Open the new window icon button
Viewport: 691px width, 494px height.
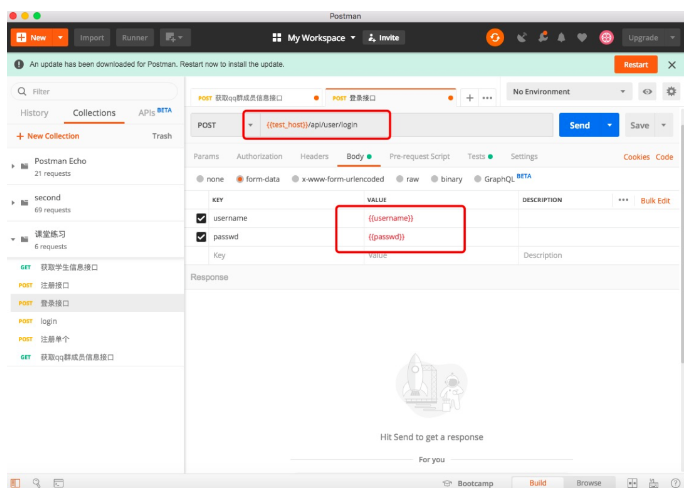click(x=175, y=37)
